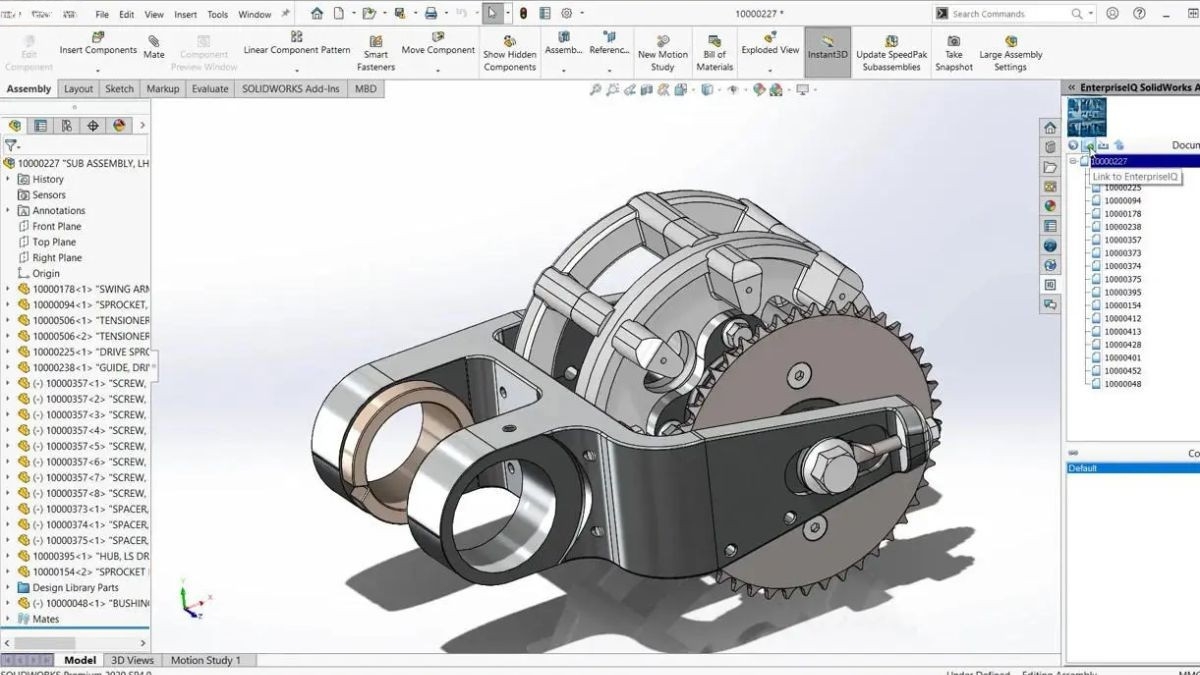Click in the Search Commands field
1200x675 pixels.
[x=1009, y=14]
